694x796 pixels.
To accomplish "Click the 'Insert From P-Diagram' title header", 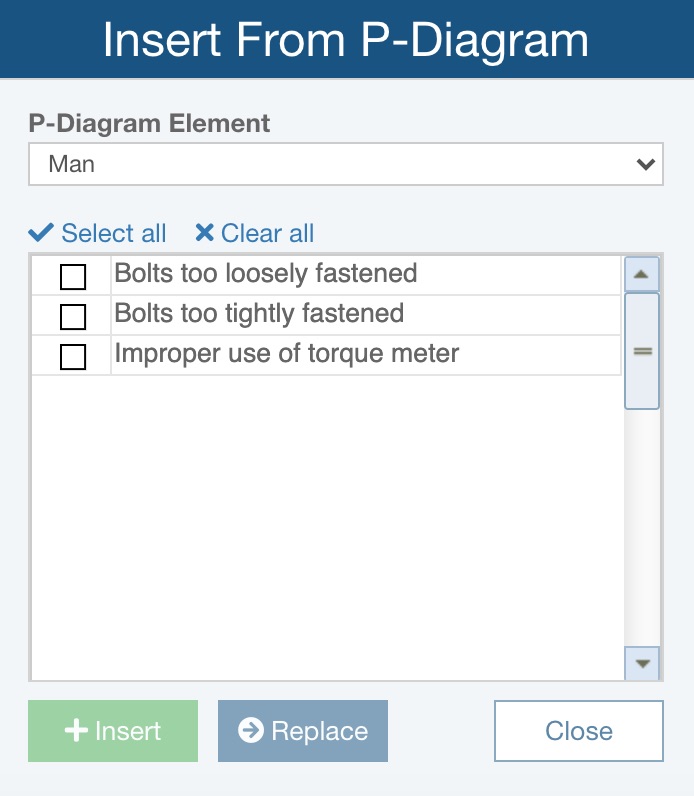I will click(x=346, y=39).
